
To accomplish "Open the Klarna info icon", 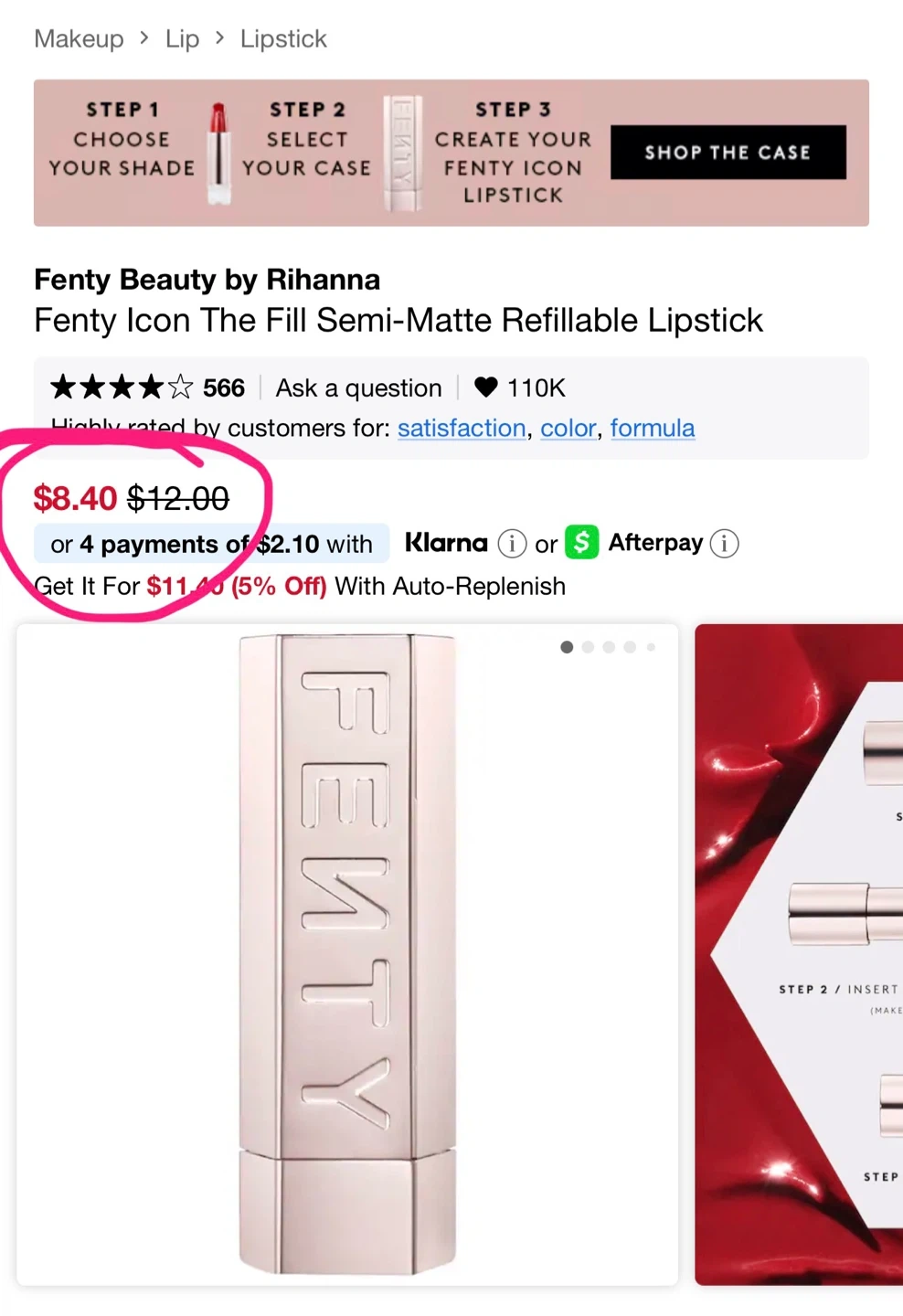I will pyautogui.click(x=513, y=544).
